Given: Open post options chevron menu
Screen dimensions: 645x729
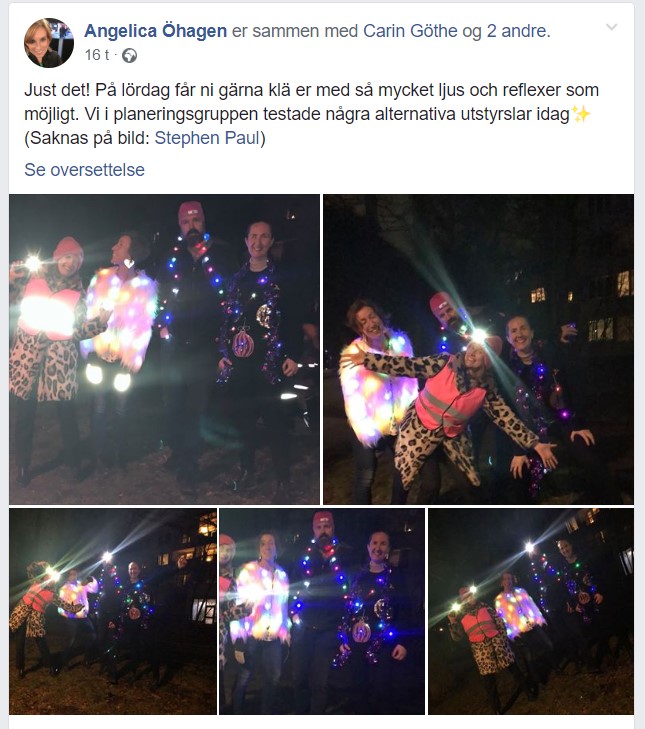Looking at the screenshot, I should (x=612, y=27).
